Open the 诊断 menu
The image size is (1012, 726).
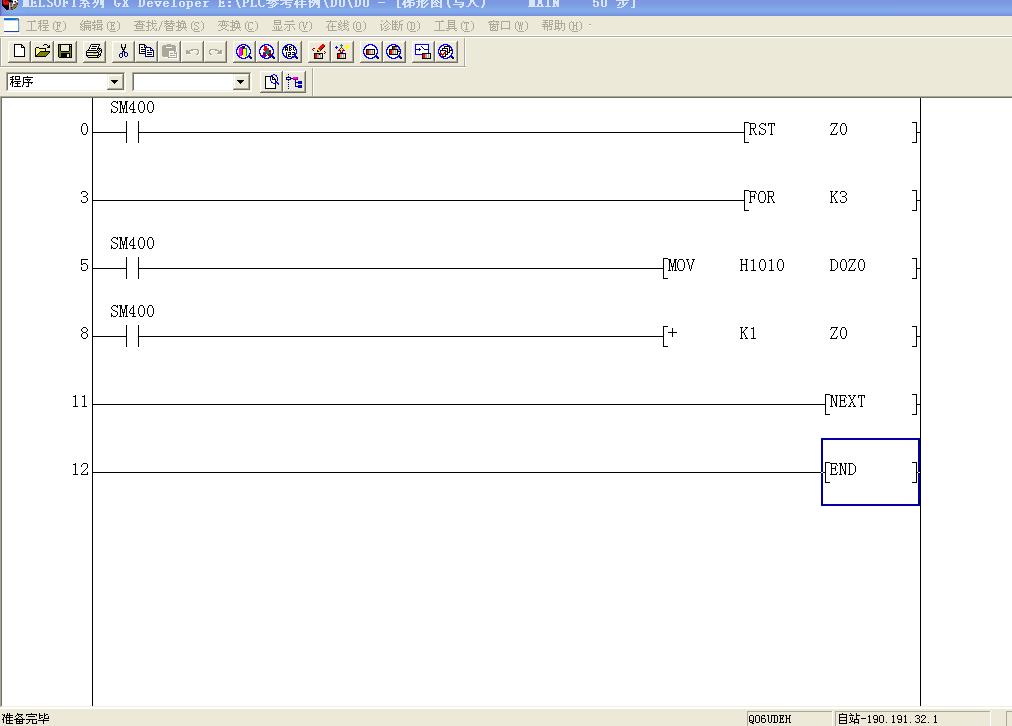(399, 26)
